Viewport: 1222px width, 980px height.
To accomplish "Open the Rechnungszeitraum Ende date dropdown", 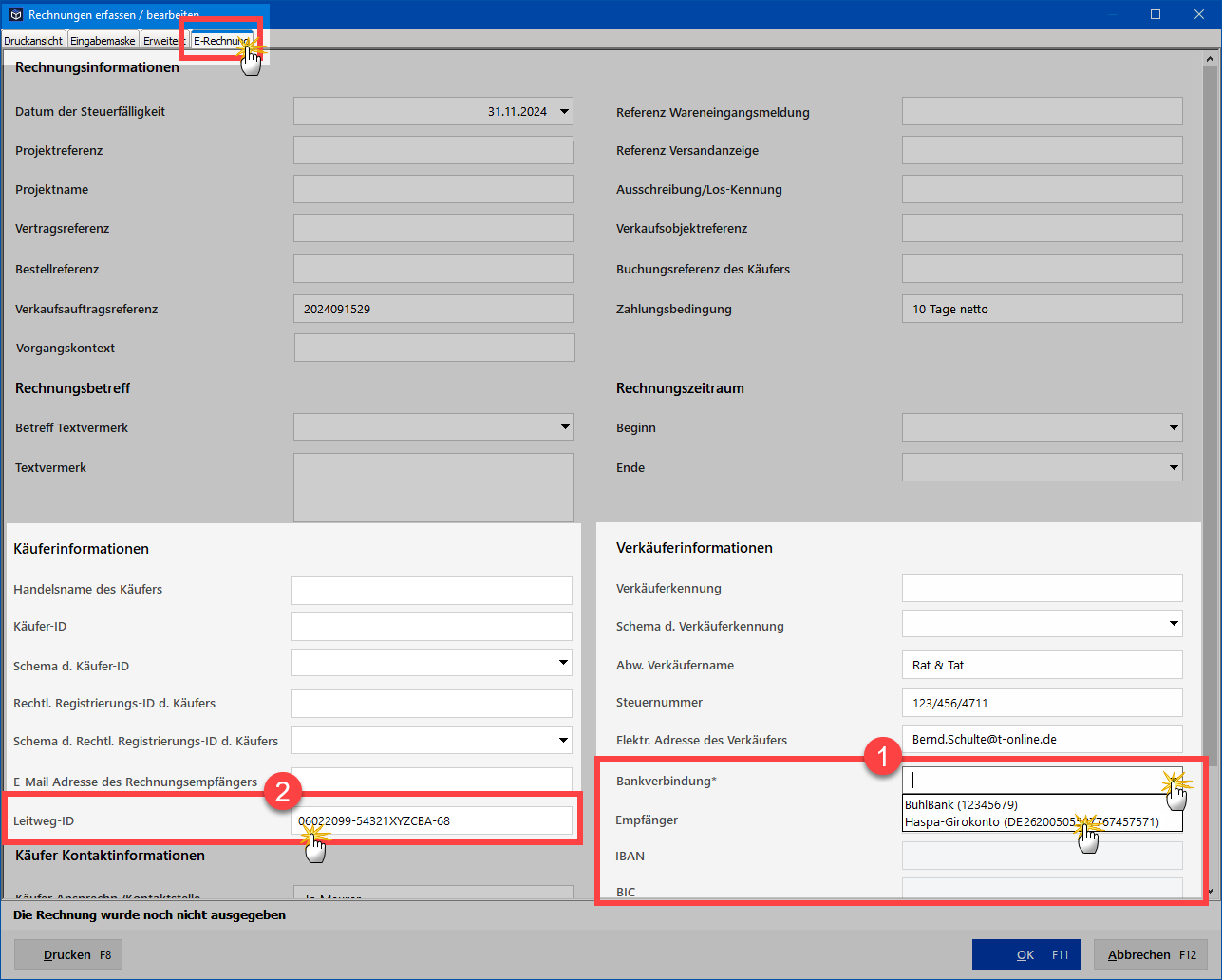I will (x=1174, y=467).
